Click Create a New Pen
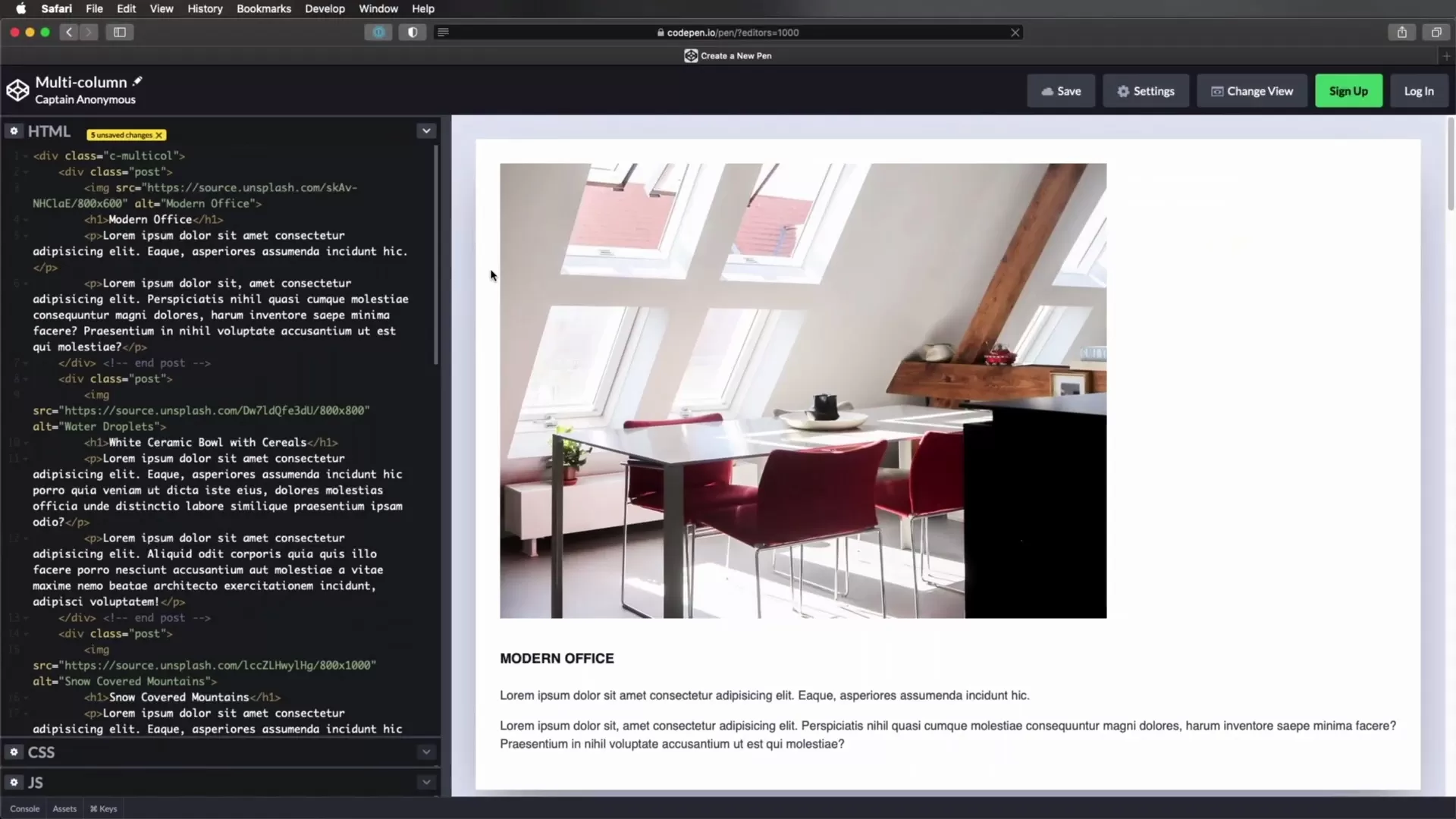This screenshot has height=819, width=1456. [727, 55]
